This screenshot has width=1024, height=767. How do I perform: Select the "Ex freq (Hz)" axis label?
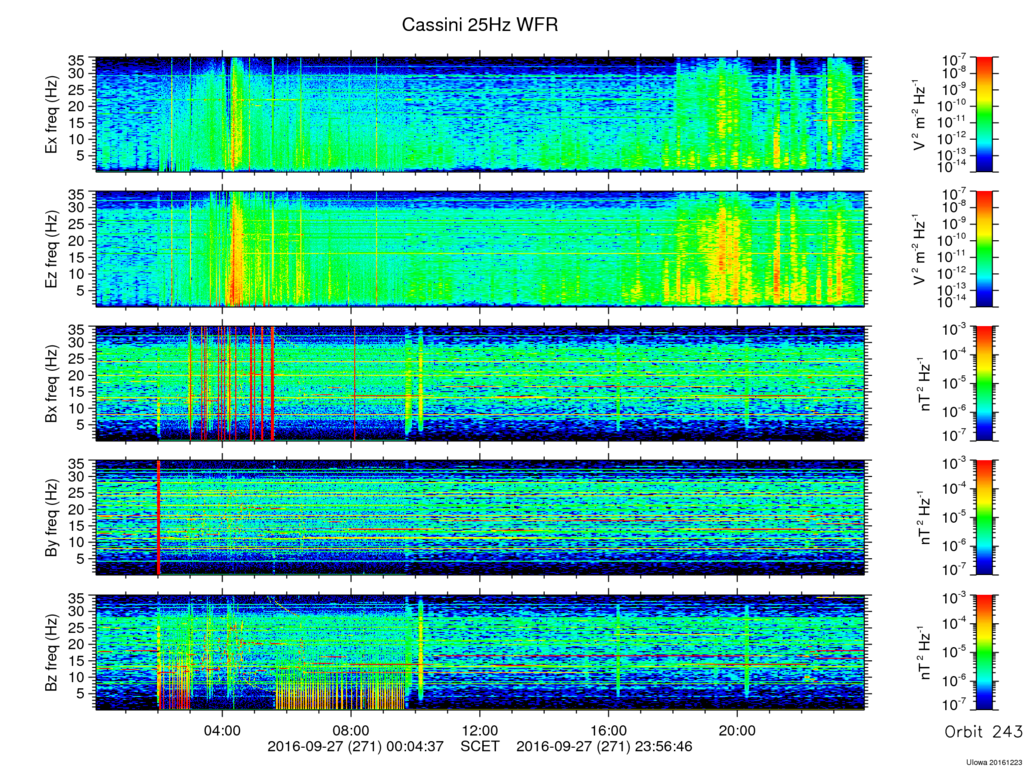click(52, 115)
